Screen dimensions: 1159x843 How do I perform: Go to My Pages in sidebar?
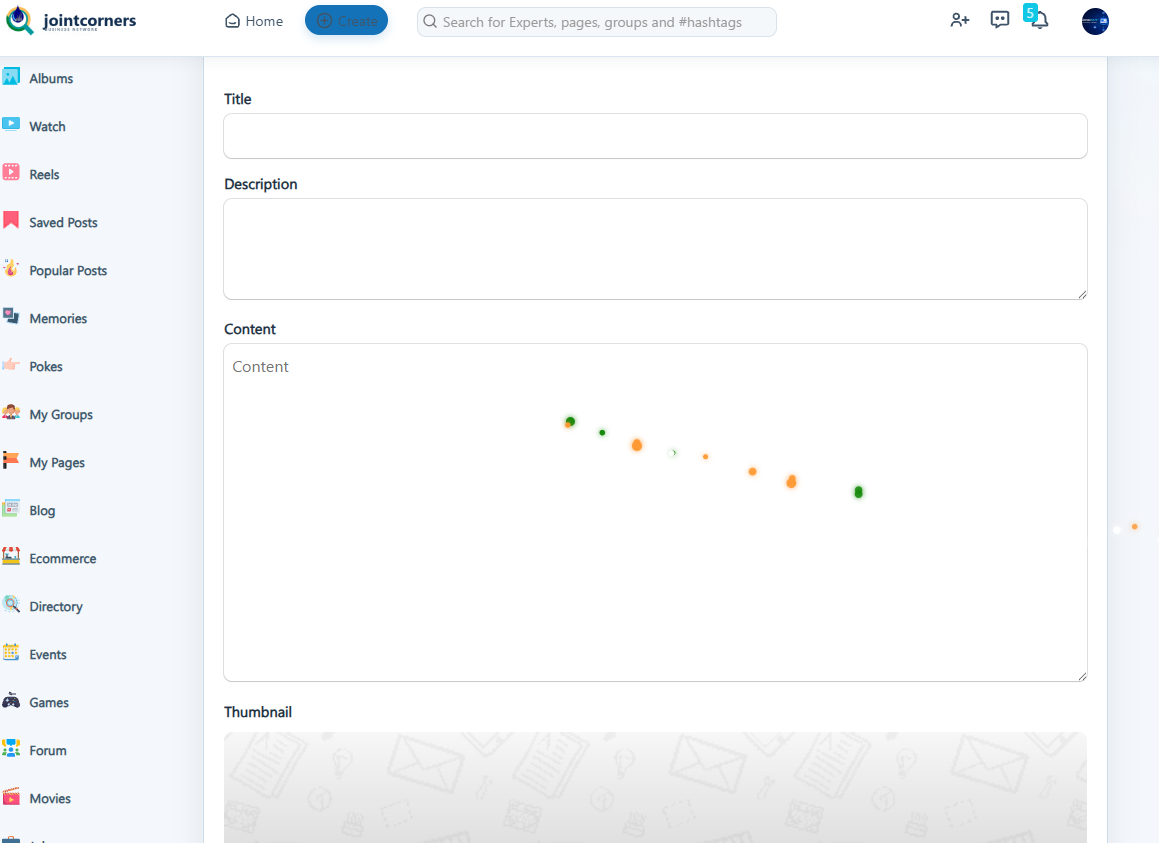click(57, 463)
